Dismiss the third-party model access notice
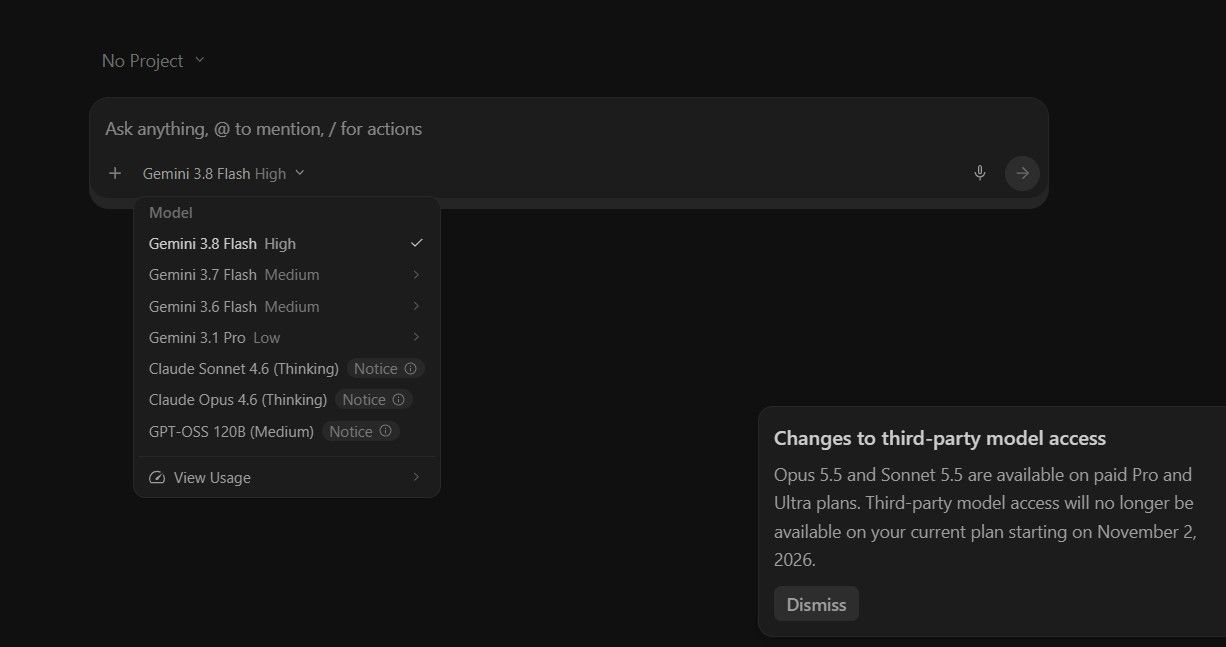 pyautogui.click(x=816, y=604)
